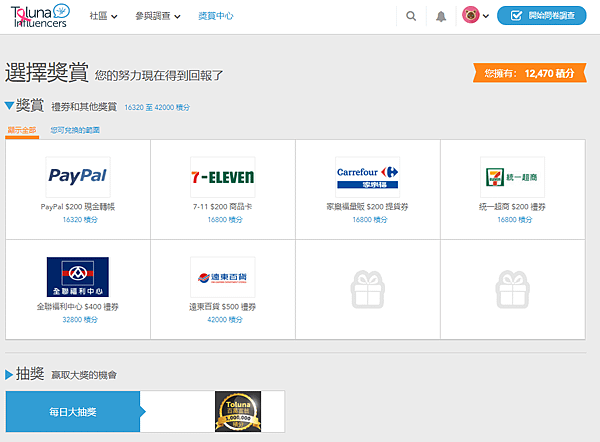Go to 獎賞中心 in the top navigation
The image size is (600, 442).
[215, 16]
